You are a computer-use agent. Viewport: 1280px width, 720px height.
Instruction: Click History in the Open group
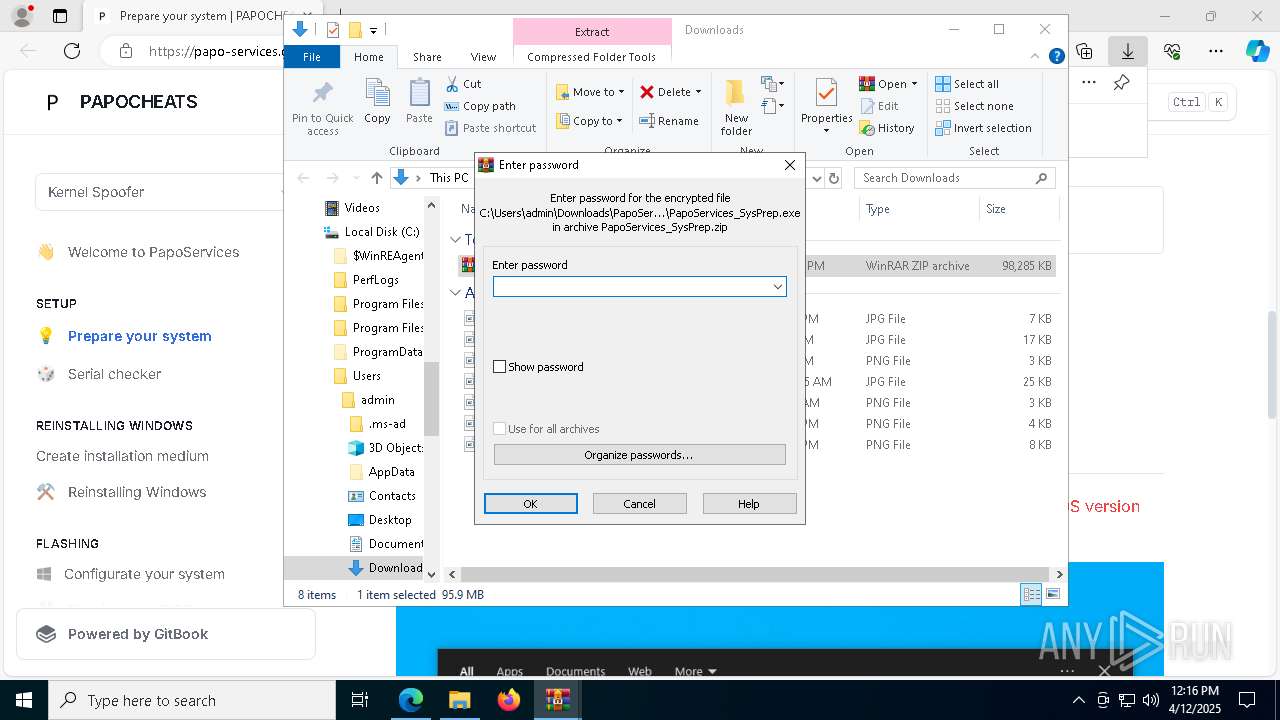click(x=887, y=128)
